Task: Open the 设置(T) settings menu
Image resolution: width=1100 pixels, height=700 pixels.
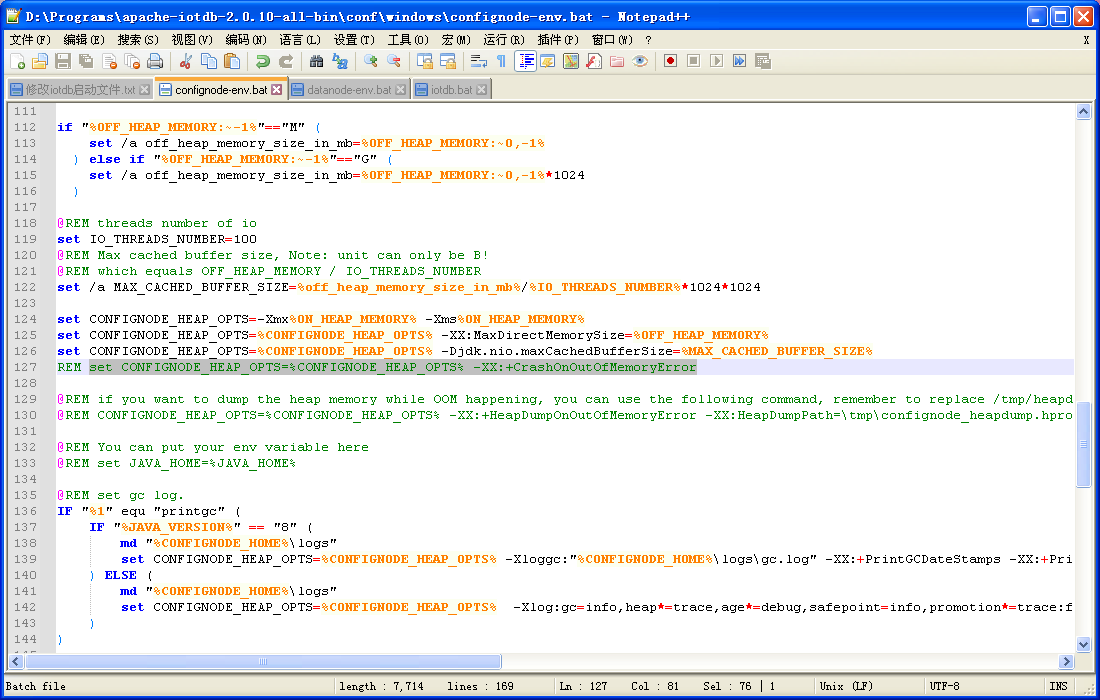Action: 354,40
